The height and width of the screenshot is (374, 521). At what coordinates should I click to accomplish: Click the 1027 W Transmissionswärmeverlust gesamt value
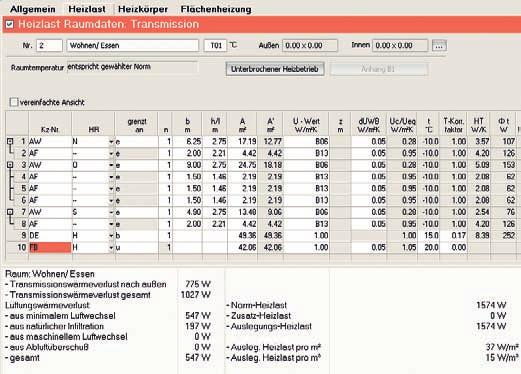coord(196,295)
